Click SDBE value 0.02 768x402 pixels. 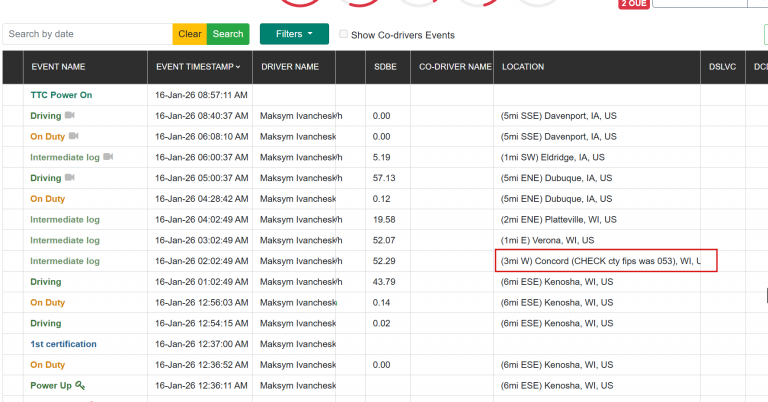[382, 323]
